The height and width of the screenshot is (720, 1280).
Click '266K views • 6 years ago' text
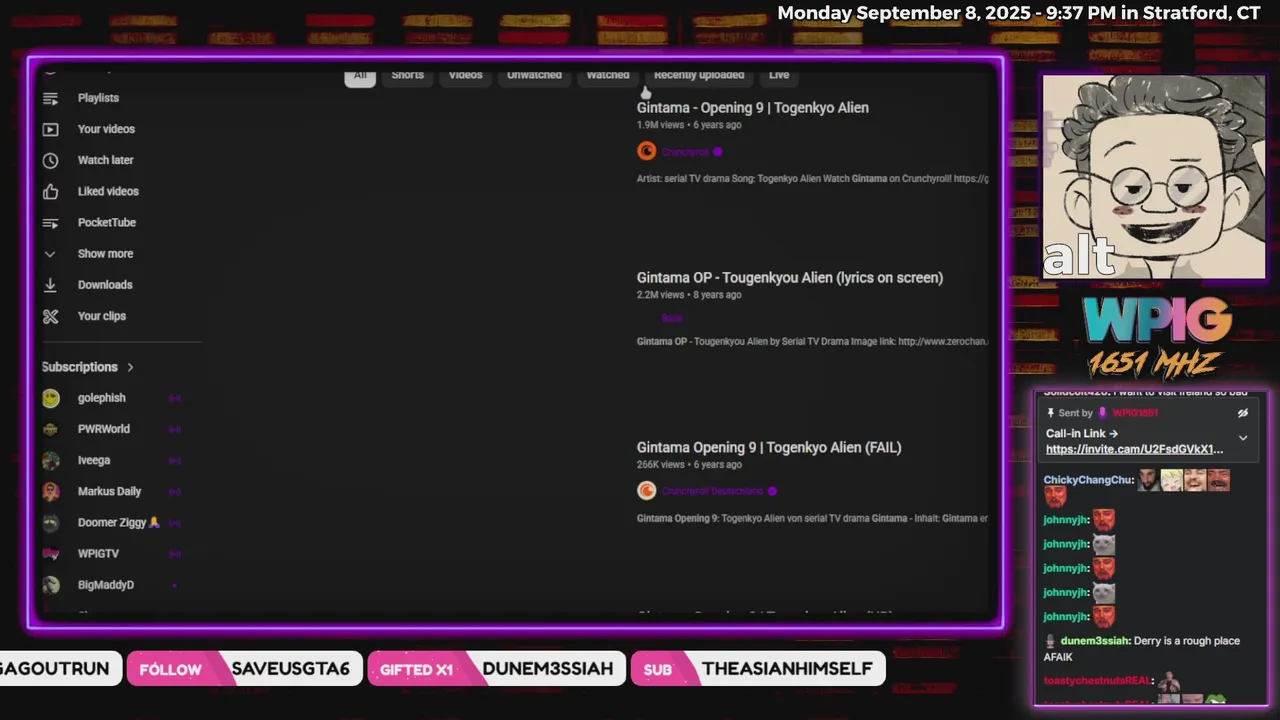[x=689, y=465]
